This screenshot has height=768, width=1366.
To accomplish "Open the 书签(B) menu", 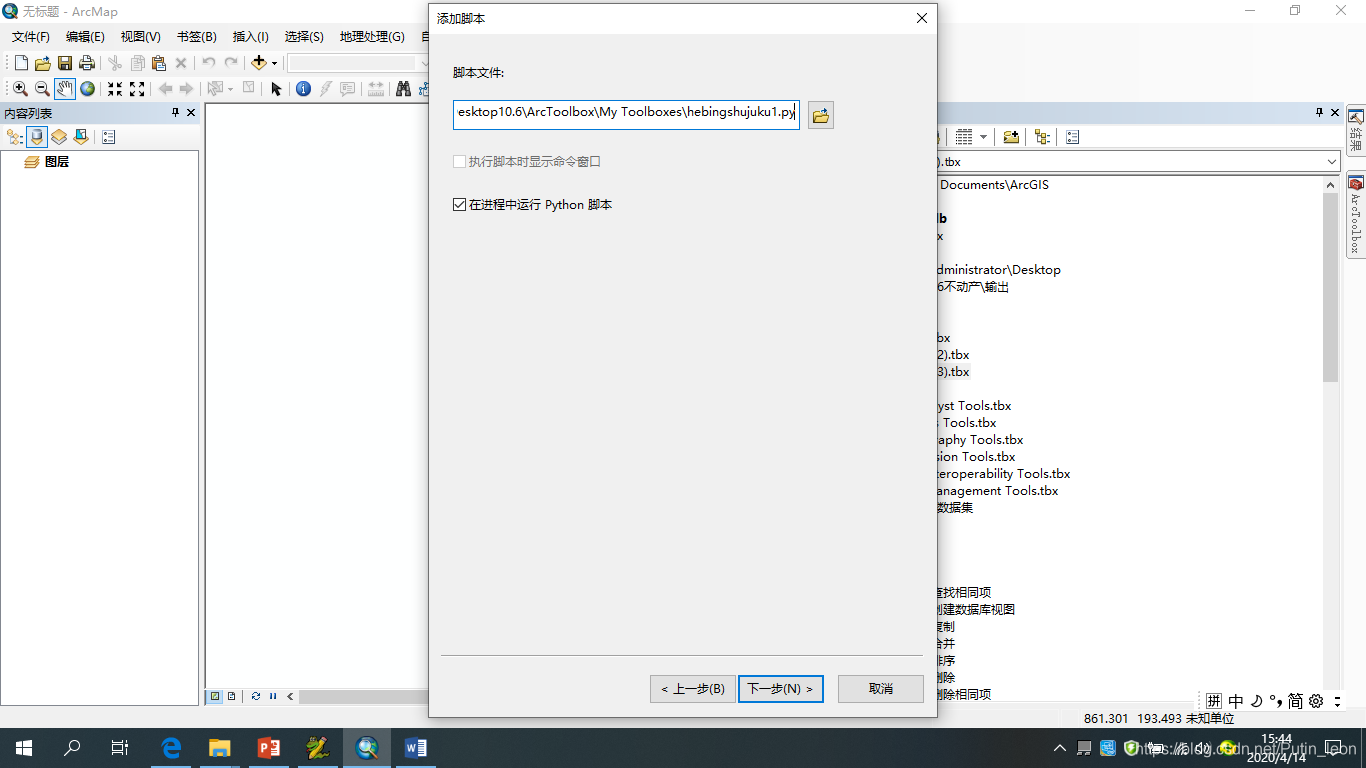I will tap(196, 37).
